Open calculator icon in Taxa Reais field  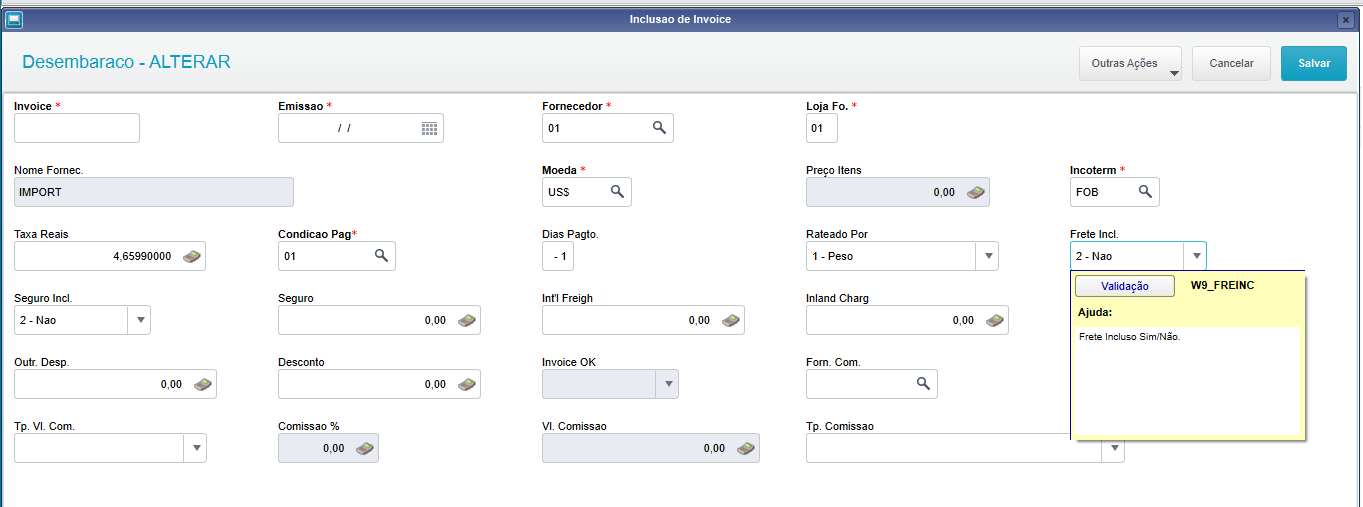(192, 256)
